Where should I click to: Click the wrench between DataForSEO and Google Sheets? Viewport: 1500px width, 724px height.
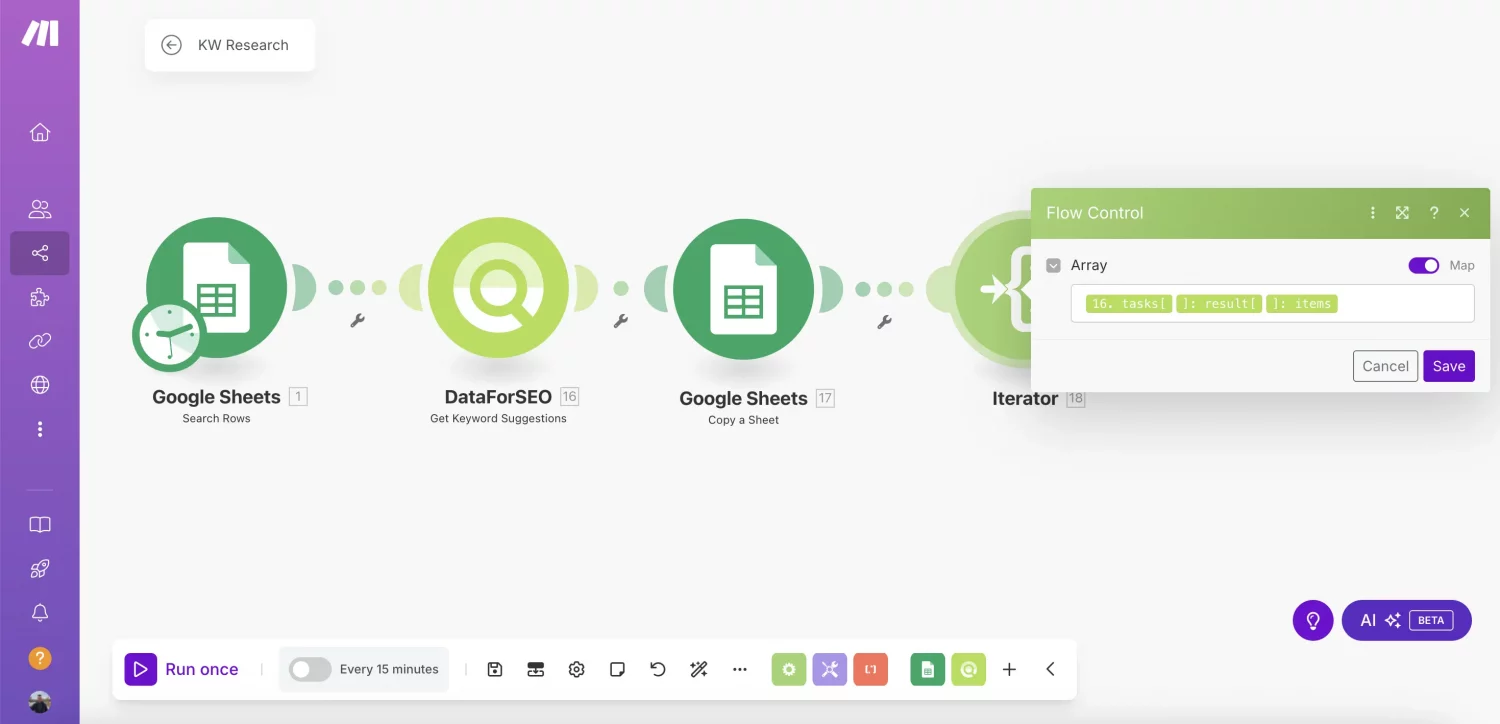pos(620,321)
